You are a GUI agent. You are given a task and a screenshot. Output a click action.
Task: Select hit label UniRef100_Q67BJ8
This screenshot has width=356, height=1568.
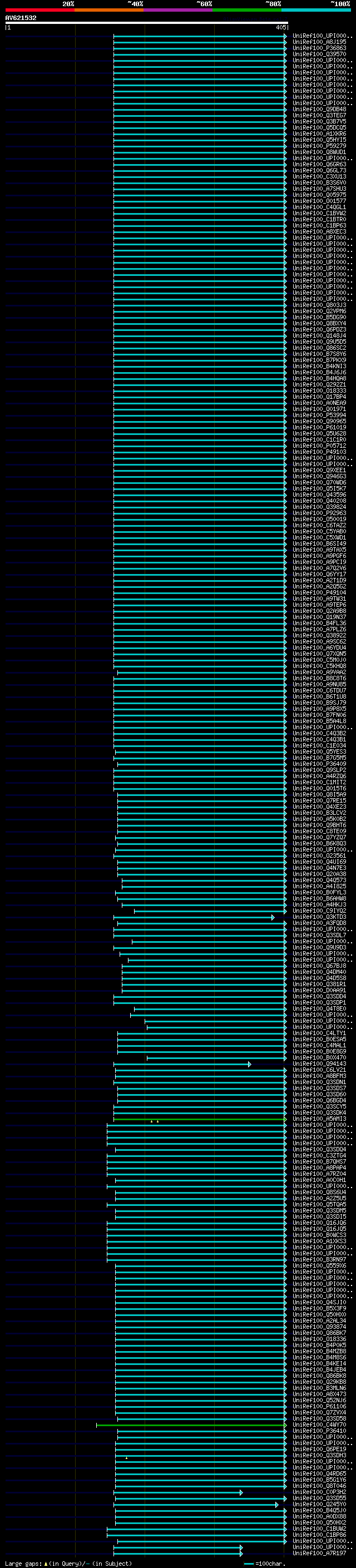[319, 966]
